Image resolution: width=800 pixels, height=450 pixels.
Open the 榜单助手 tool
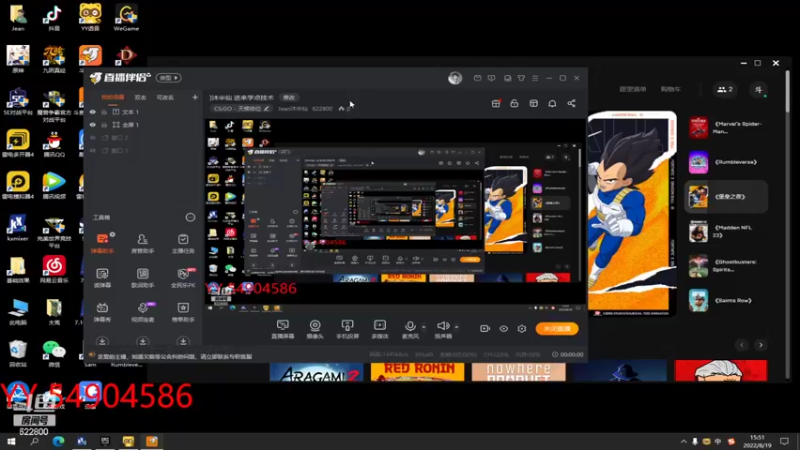coord(183,312)
